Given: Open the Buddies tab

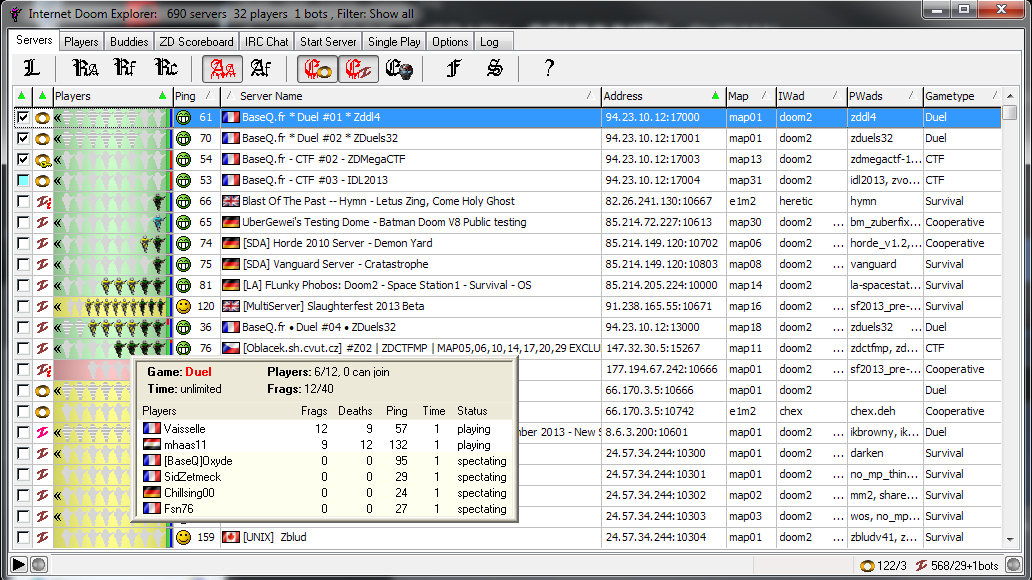Looking at the screenshot, I should 129,42.
